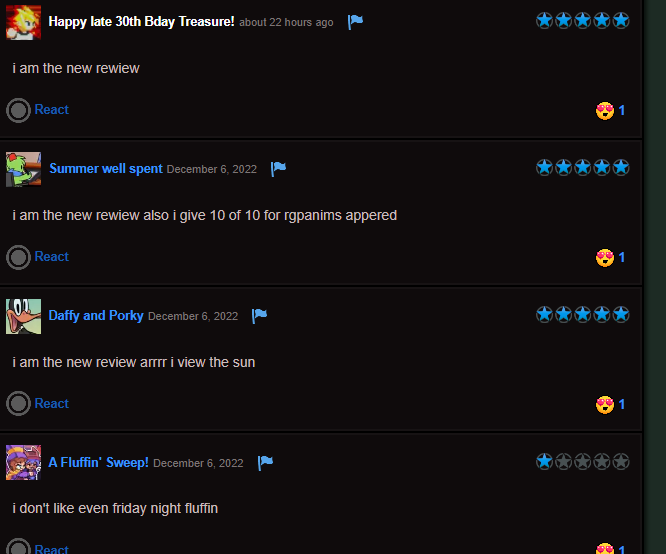This screenshot has height=554, width=666.
Task: Flag the "Happy late 30th Bday Treasure!" review
Action: click(x=355, y=22)
